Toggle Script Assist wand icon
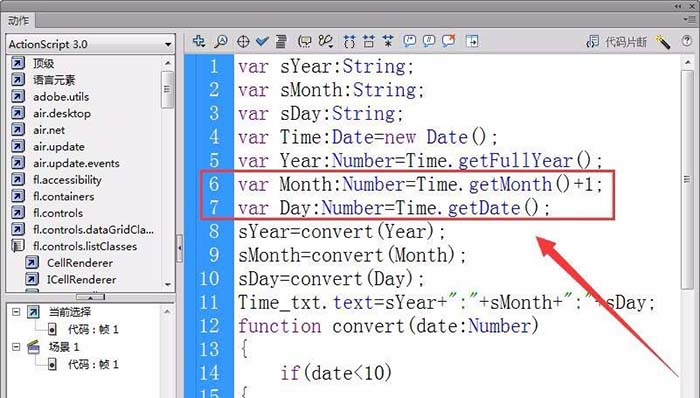Viewport: 700px width, 398px height. pos(663,42)
